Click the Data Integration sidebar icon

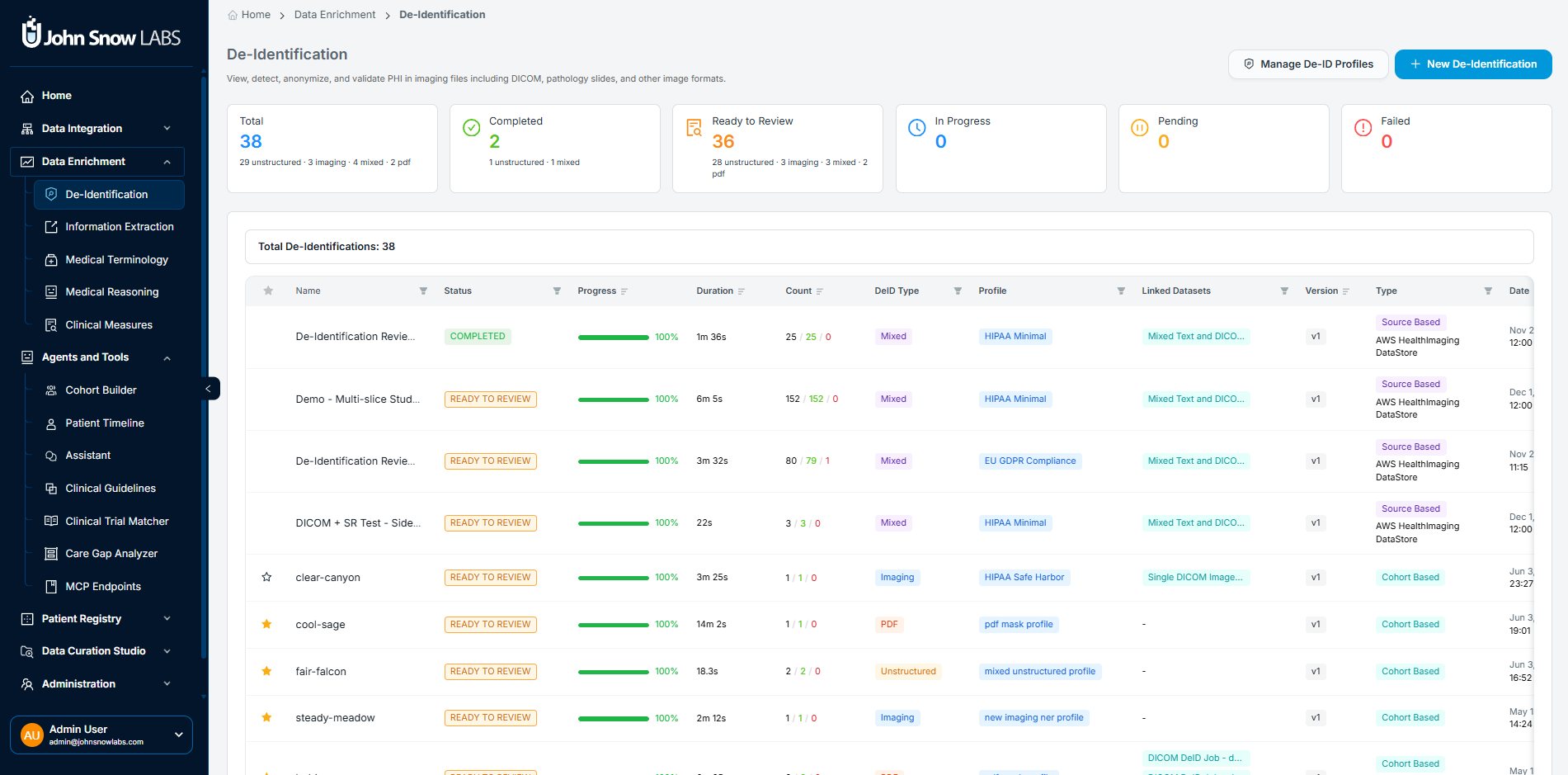tap(27, 129)
